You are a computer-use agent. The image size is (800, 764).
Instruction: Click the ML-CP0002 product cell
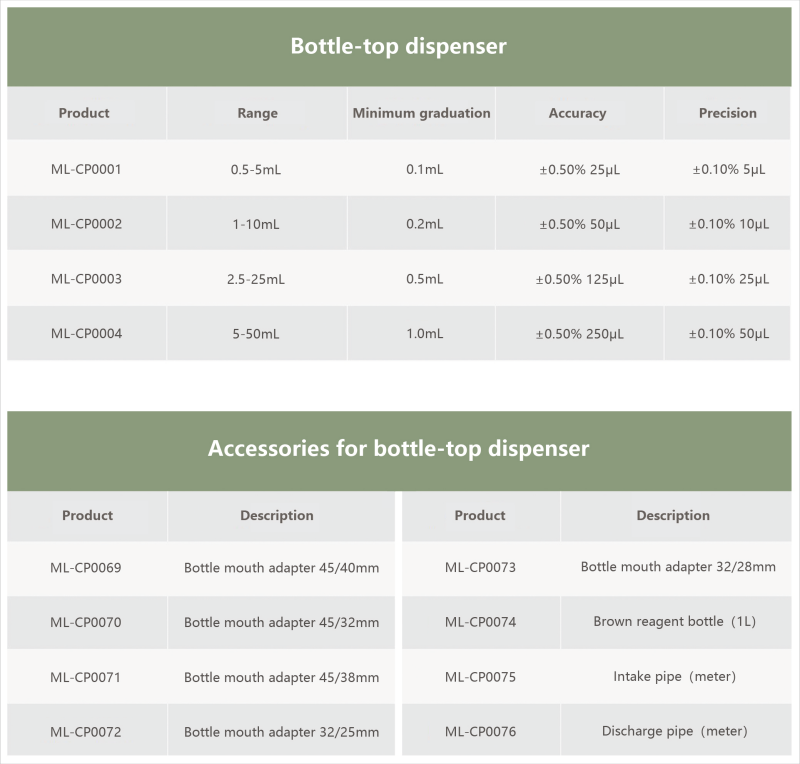point(86,224)
